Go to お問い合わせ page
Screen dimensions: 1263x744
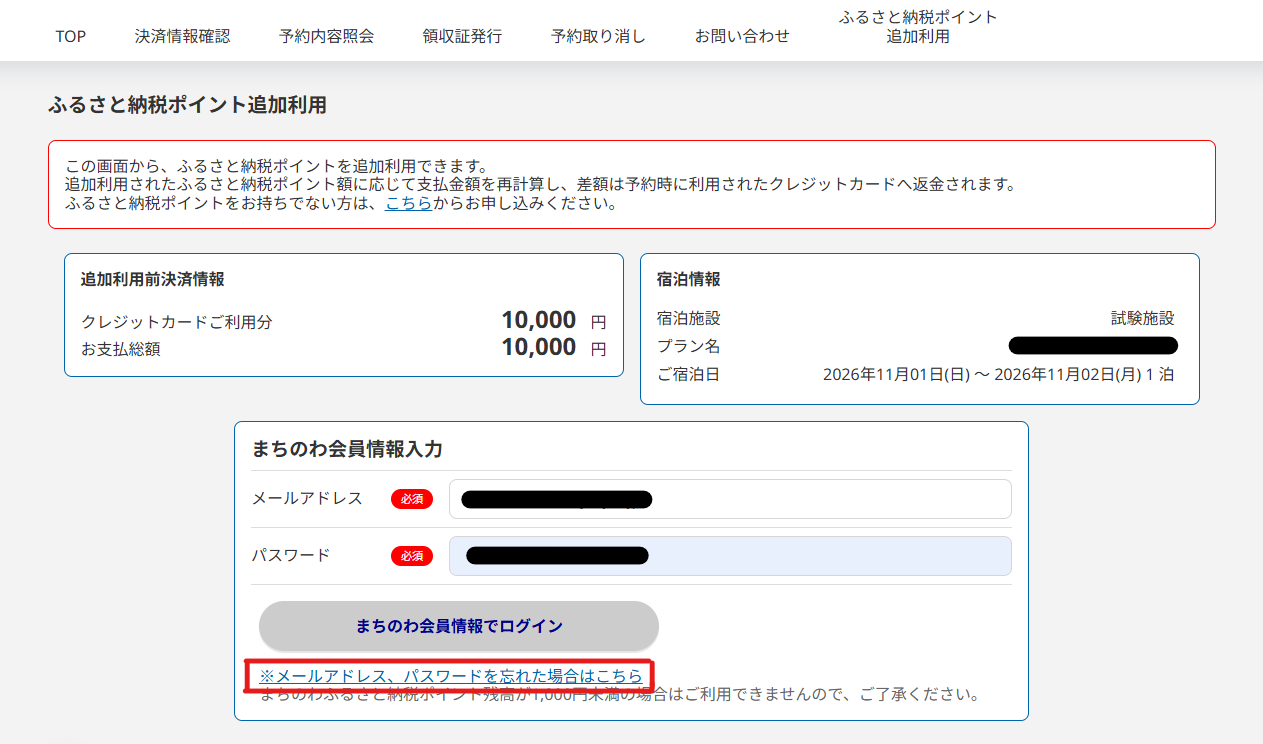tap(742, 36)
